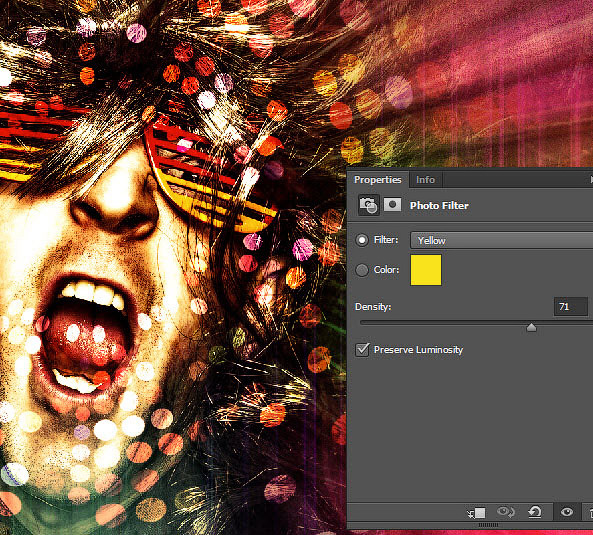Viewport: 593px width, 535px height.
Task: Switch to the Properties tab
Action: [377, 180]
